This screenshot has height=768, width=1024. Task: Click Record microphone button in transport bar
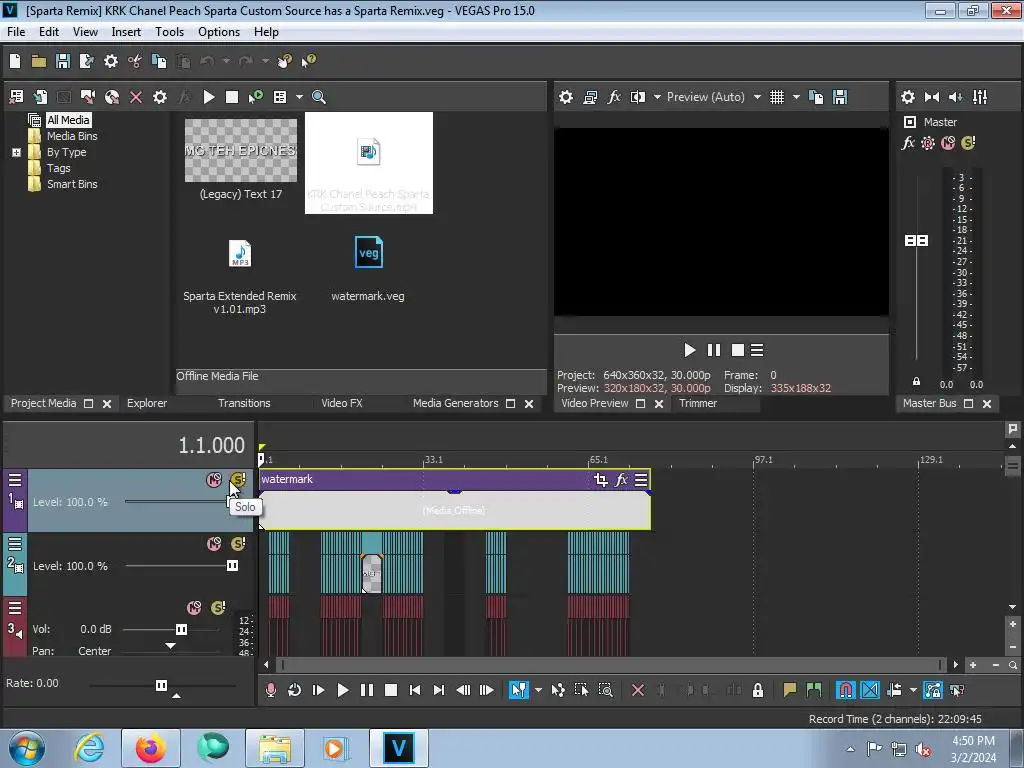pyautogui.click(x=270, y=690)
